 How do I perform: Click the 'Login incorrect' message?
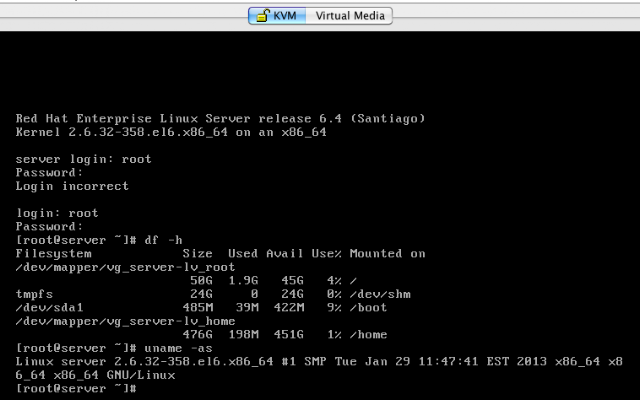[x=72, y=186]
